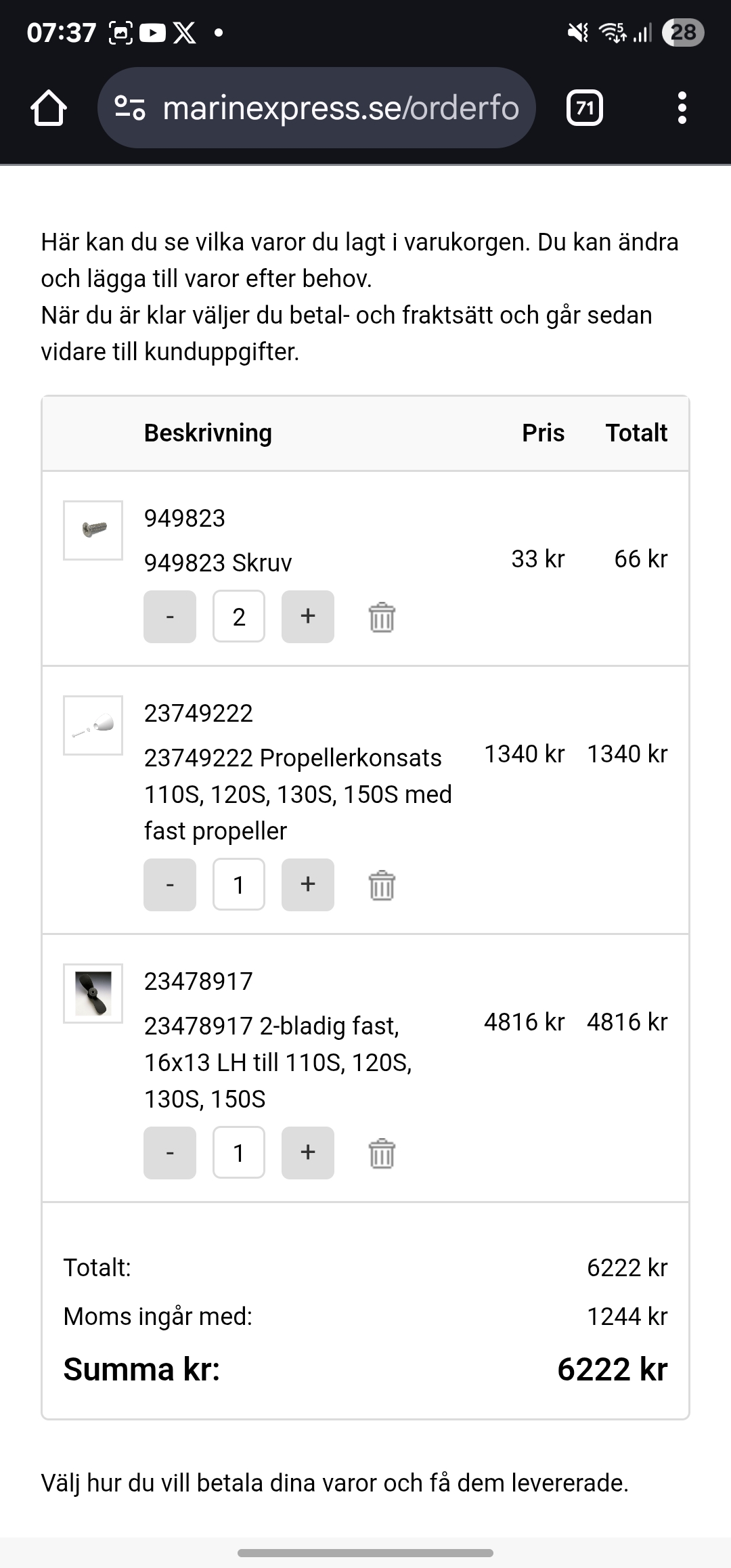Increase quantity of 2-bladig fast propeller
Viewport: 731px width, 1568px height.
308,1153
